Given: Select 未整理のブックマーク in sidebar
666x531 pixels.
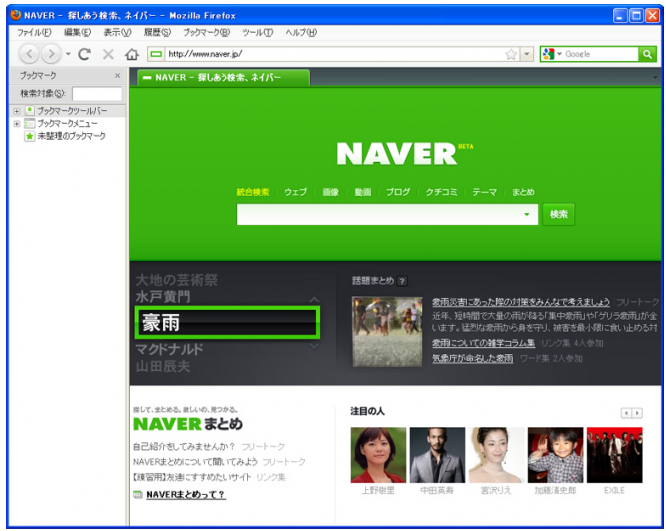Looking at the screenshot, I should click(x=71, y=136).
